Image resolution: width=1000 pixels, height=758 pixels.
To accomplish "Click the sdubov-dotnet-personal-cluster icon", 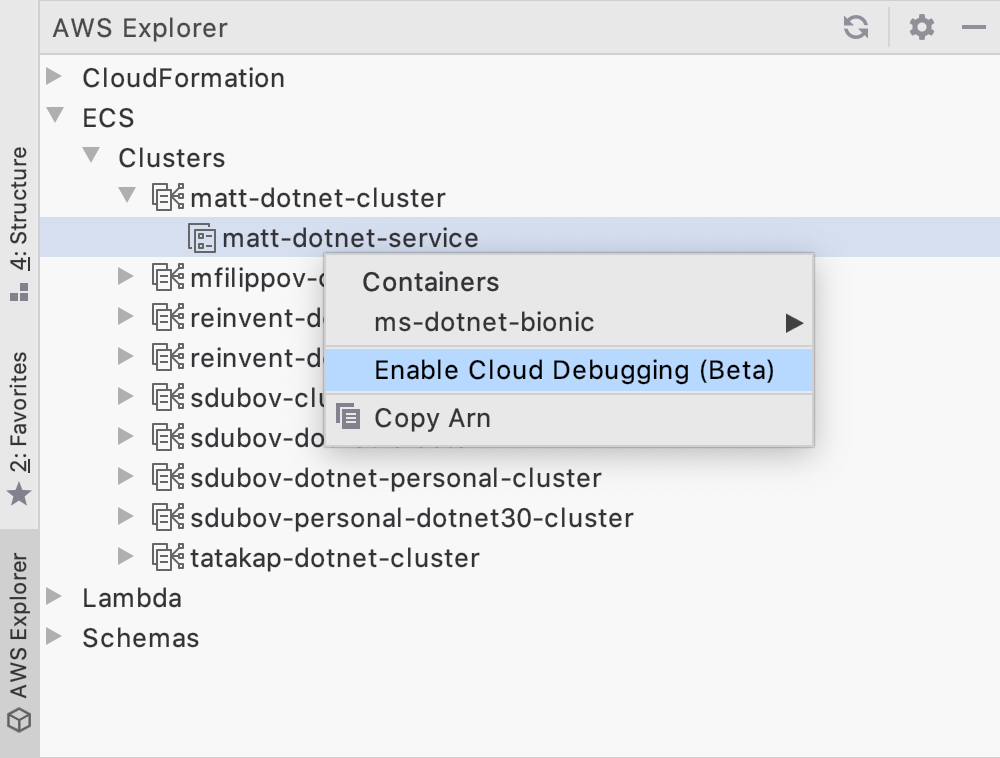I will (168, 477).
